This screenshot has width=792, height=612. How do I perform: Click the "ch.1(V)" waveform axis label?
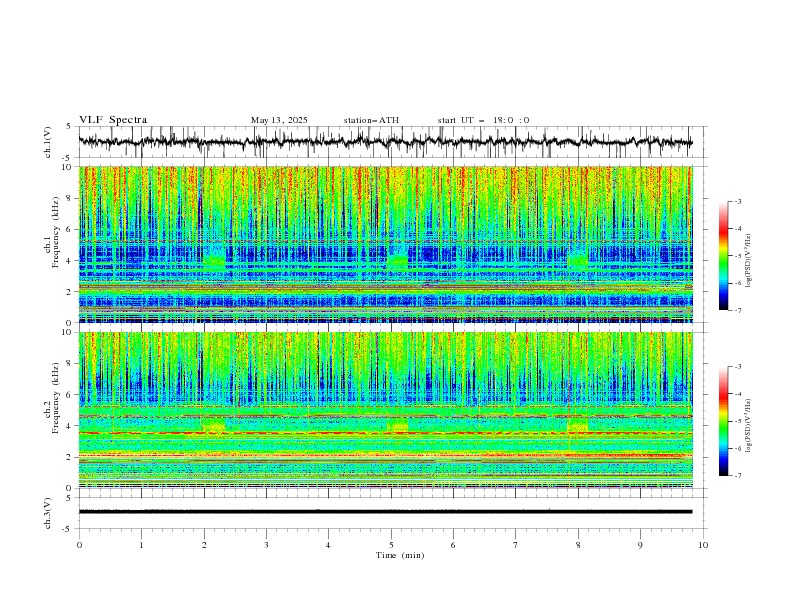(48, 142)
